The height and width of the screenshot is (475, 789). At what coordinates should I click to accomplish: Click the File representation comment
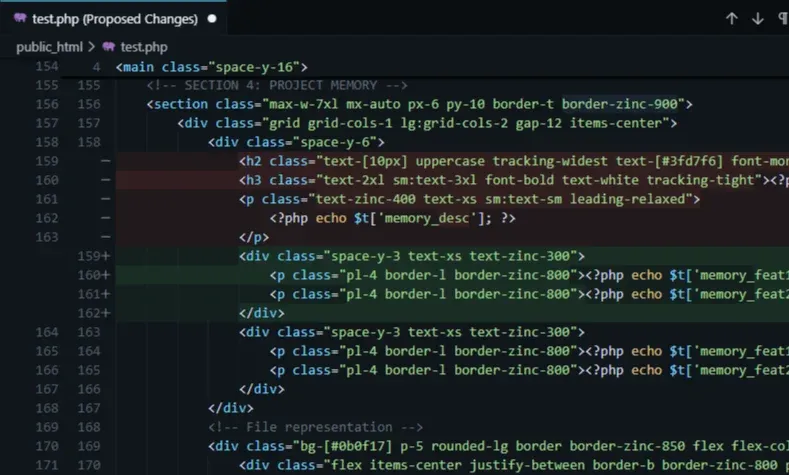(x=315, y=427)
